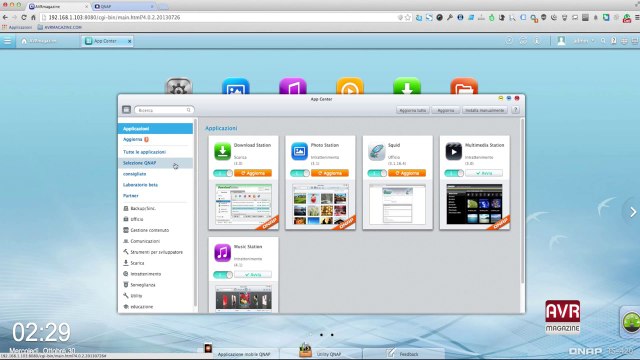The height and width of the screenshot is (360, 640).
Task: Bookmark page with the star icon
Action: (408, 18)
